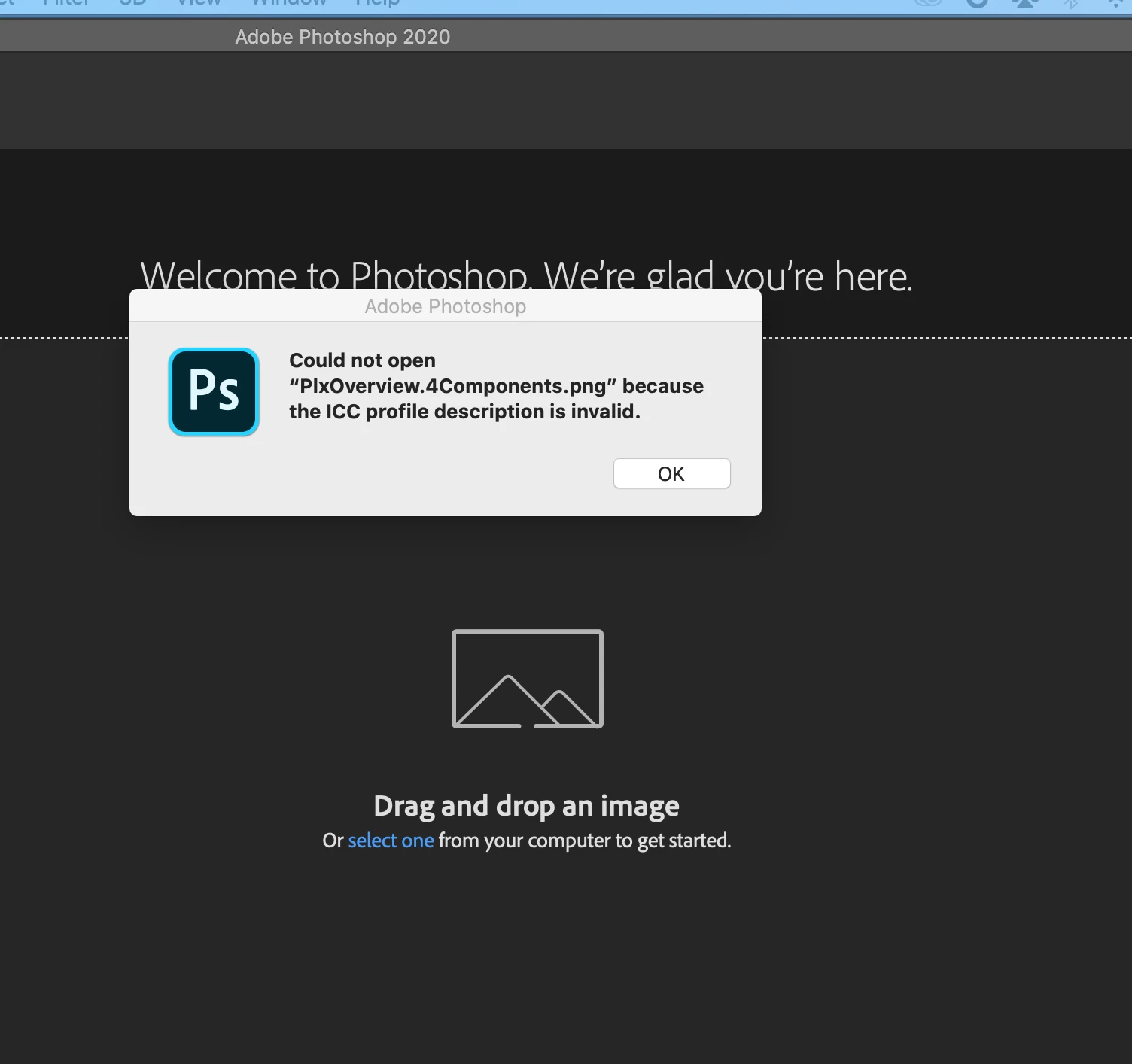Dismiss the ICC profile error with OK

pos(671,473)
